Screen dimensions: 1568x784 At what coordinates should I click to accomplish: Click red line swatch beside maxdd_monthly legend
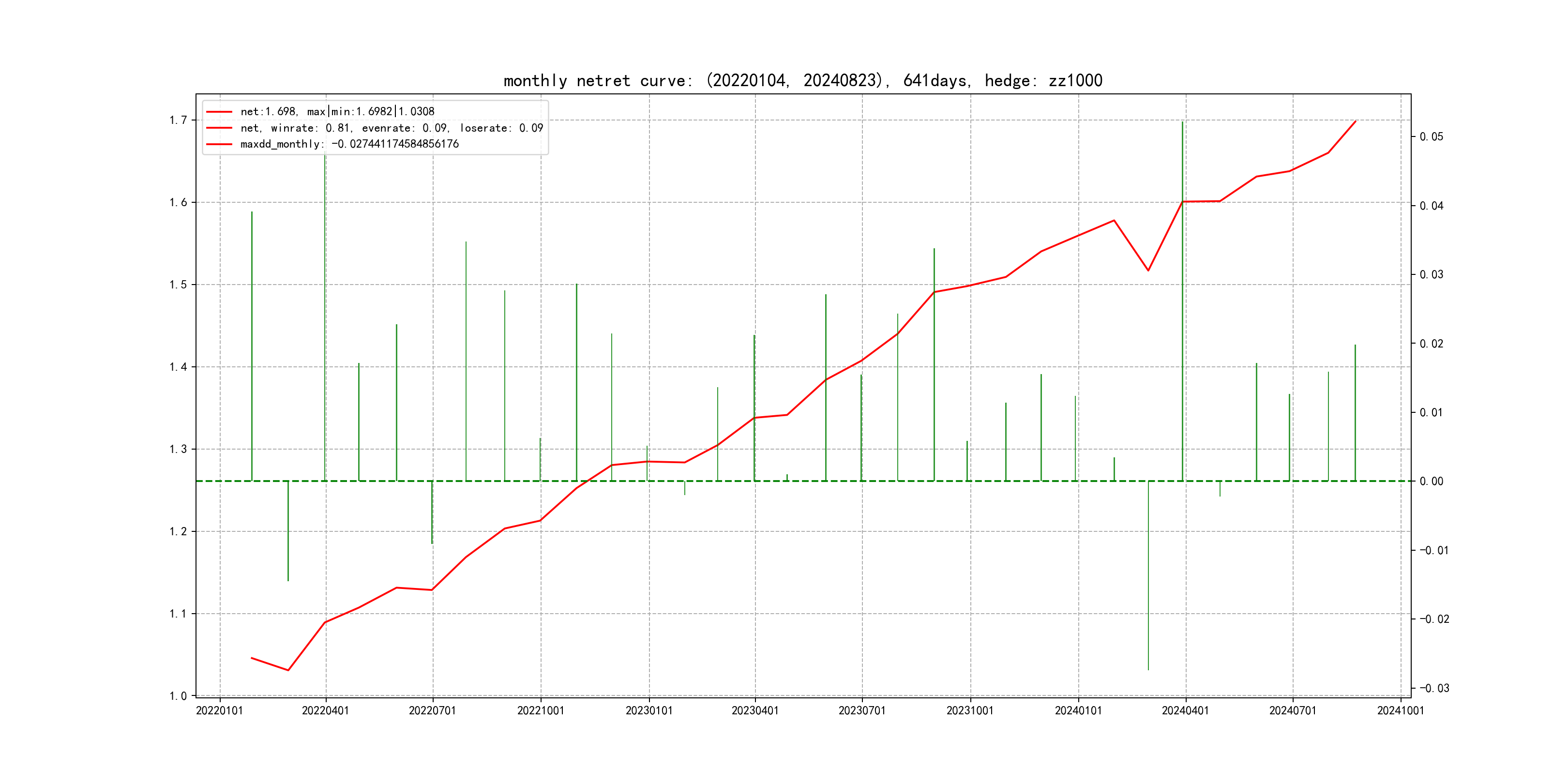pyautogui.click(x=219, y=144)
